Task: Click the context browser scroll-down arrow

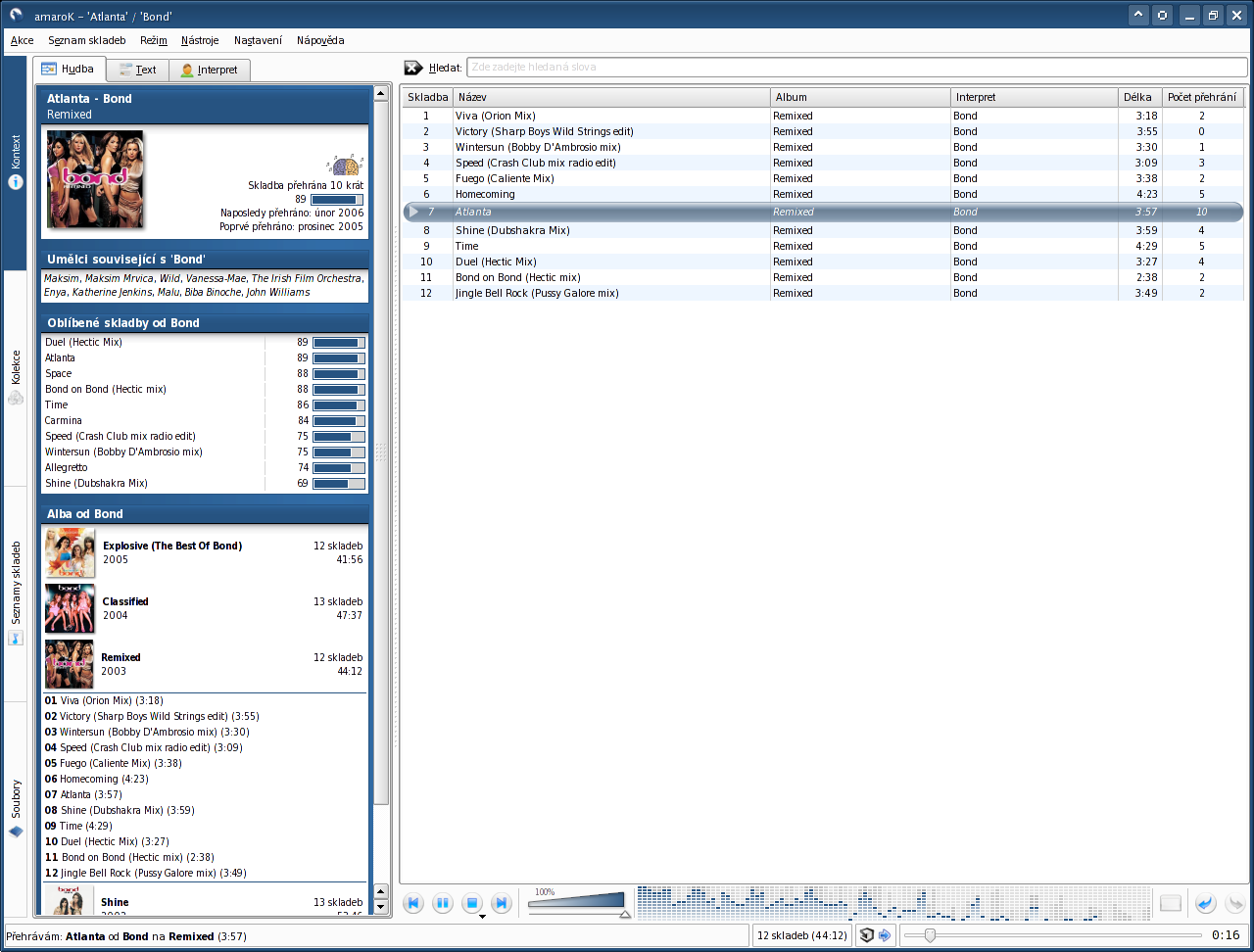Action: pyautogui.click(x=381, y=909)
